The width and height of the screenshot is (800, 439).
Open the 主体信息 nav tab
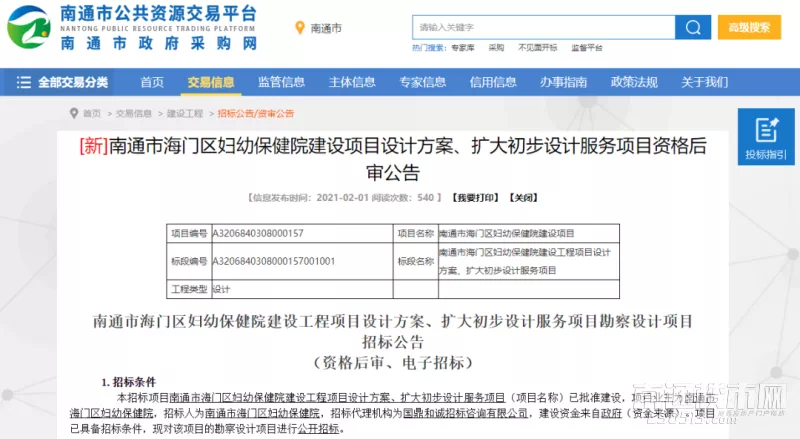pos(352,82)
